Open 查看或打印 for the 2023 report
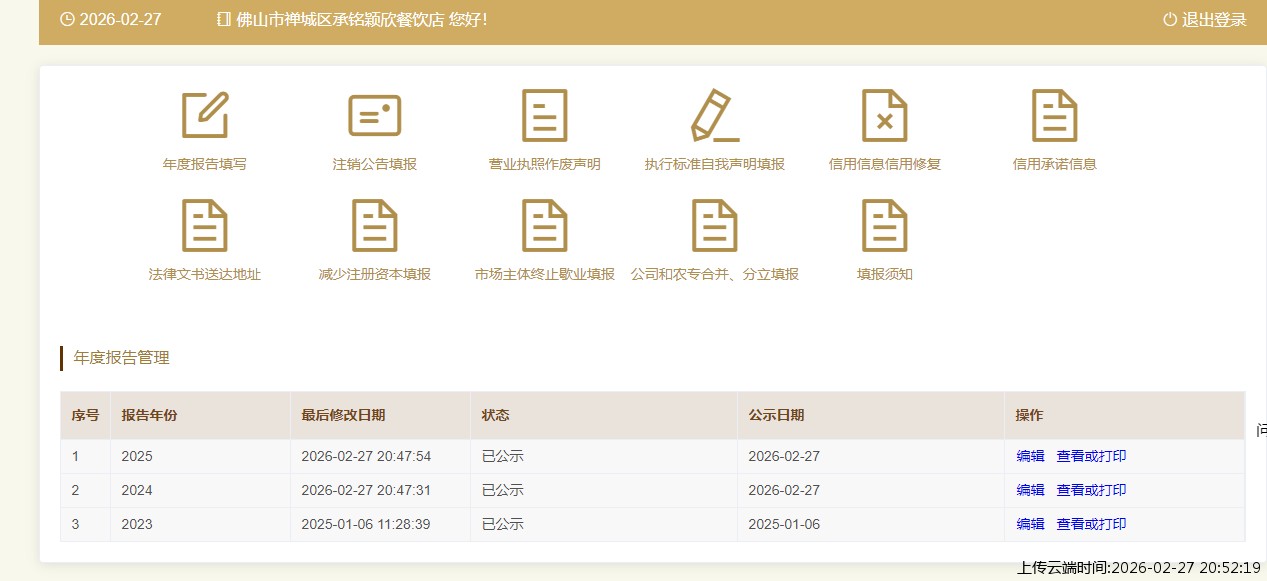The width and height of the screenshot is (1267, 581). pos(1091,524)
